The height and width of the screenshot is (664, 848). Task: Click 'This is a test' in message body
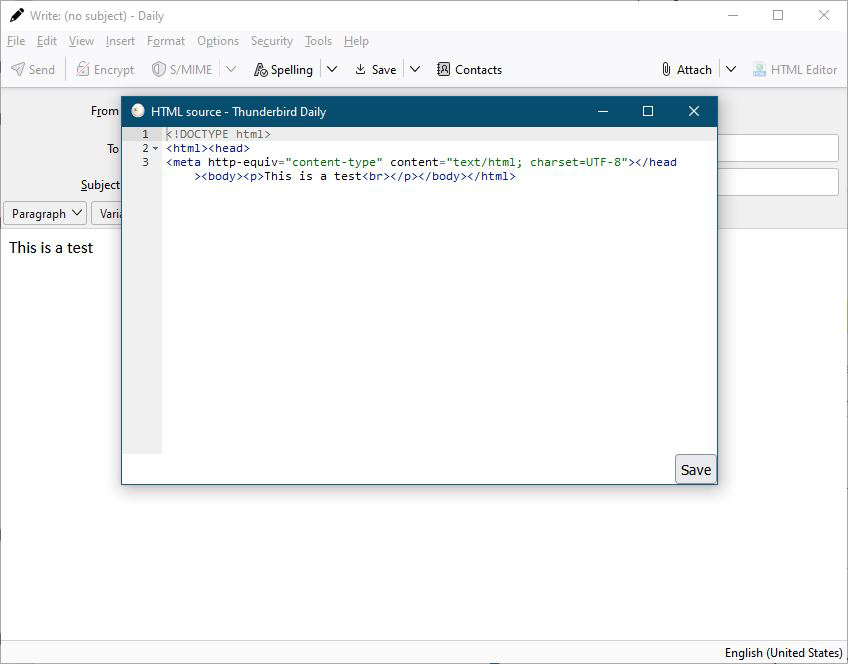coord(51,248)
